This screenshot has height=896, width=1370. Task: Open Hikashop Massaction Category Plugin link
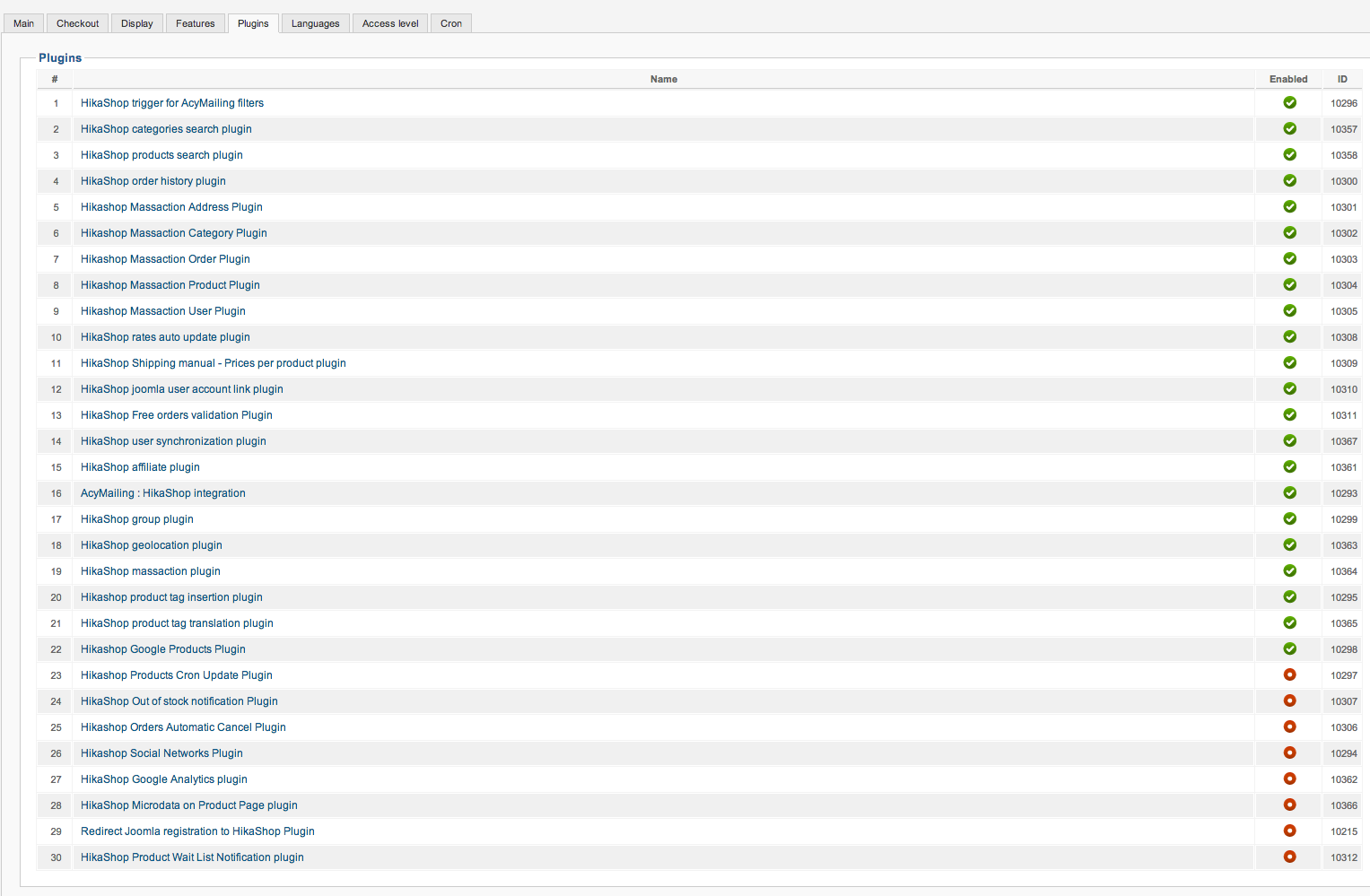click(x=174, y=233)
